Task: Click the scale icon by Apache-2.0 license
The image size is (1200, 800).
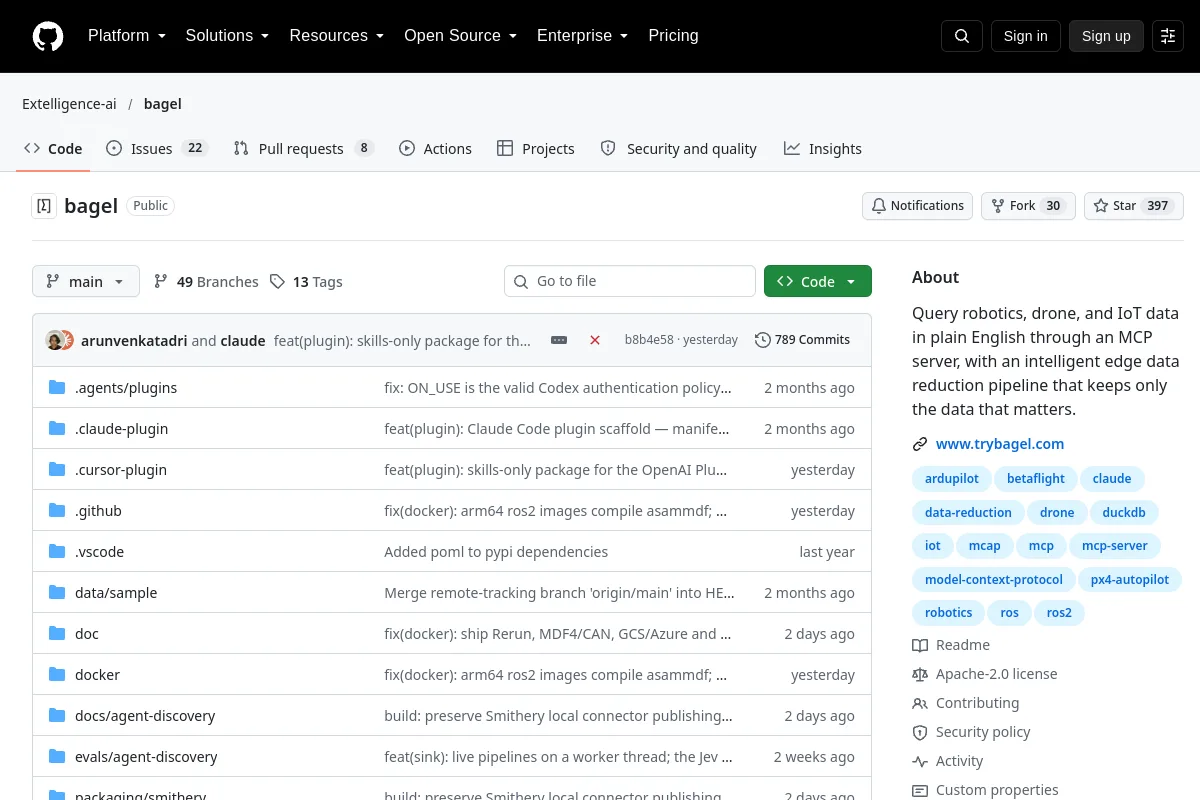Action: (x=920, y=675)
